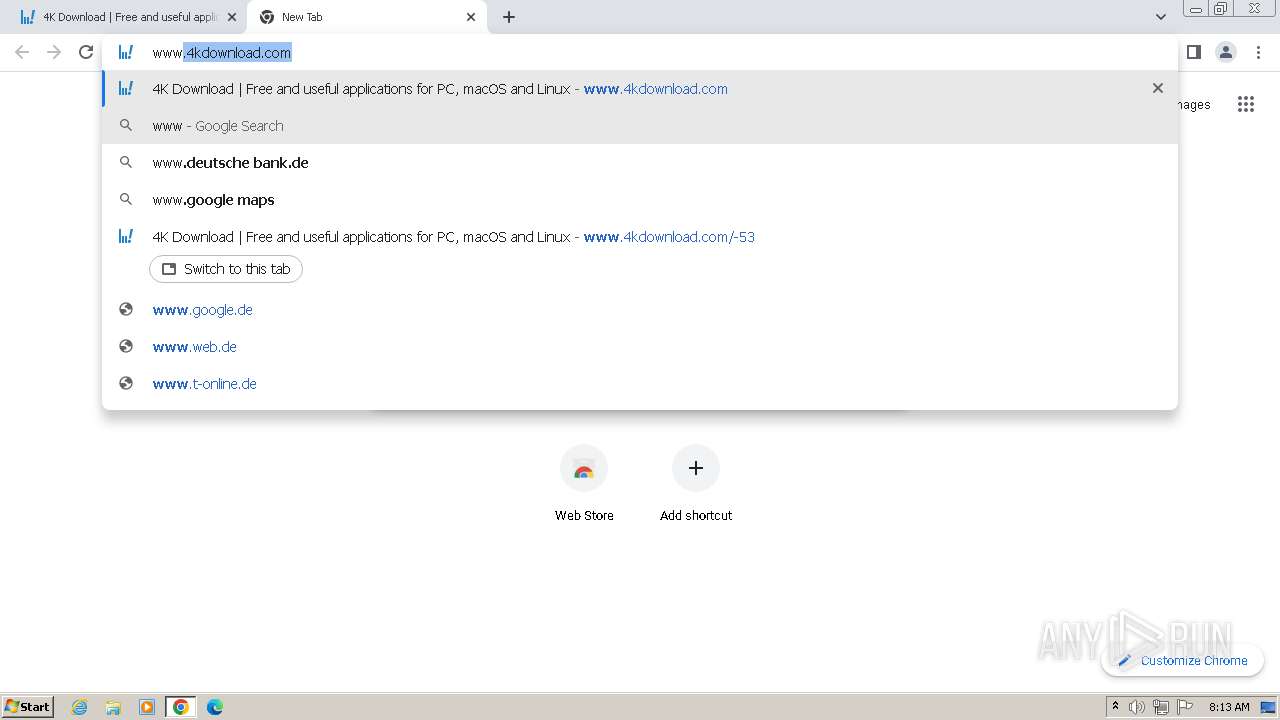The height and width of the screenshot is (720, 1280).
Task: Click search icon beside www.google maps
Action: (x=126, y=199)
